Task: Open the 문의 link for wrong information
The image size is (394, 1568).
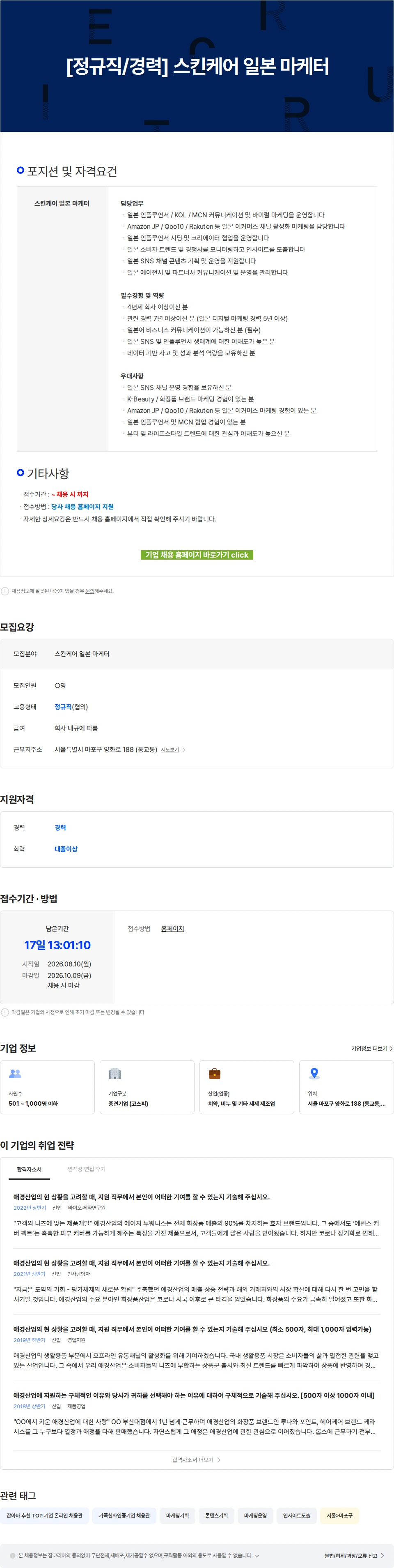Action: 89,591
